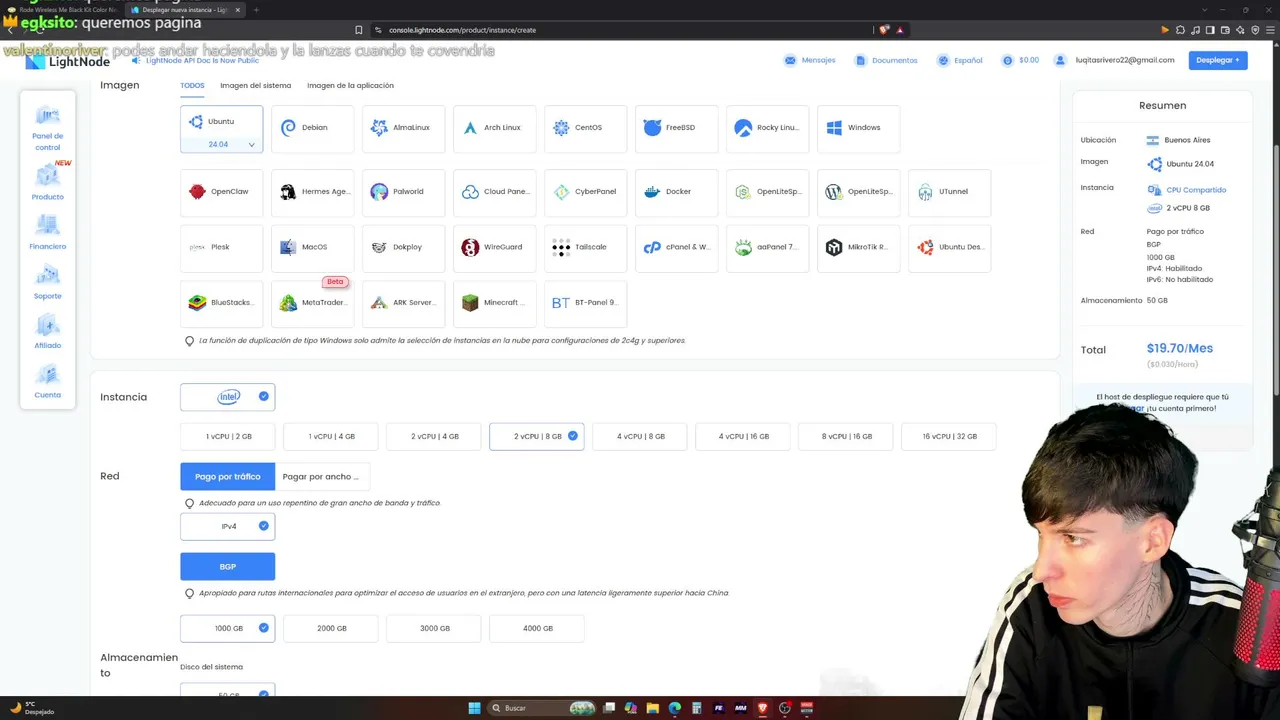The height and width of the screenshot is (720, 1280).
Task: Pick the Windows image
Action: tap(858, 128)
